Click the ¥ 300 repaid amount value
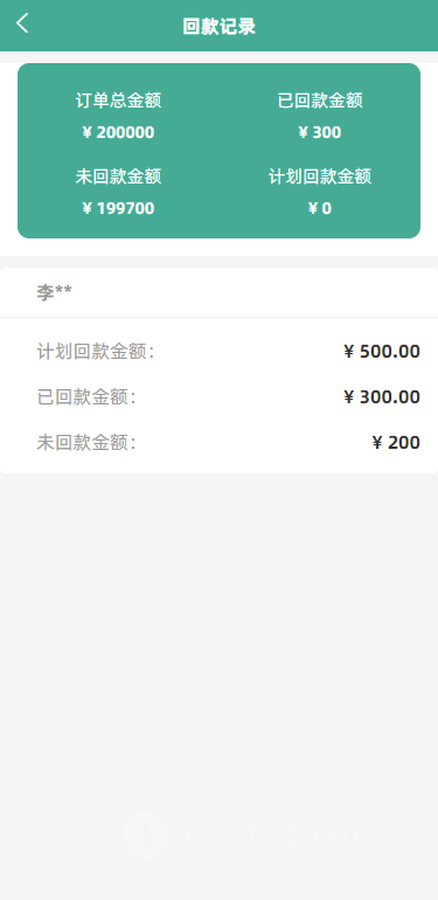Viewport: 438px width, 900px height. click(320, 133)
